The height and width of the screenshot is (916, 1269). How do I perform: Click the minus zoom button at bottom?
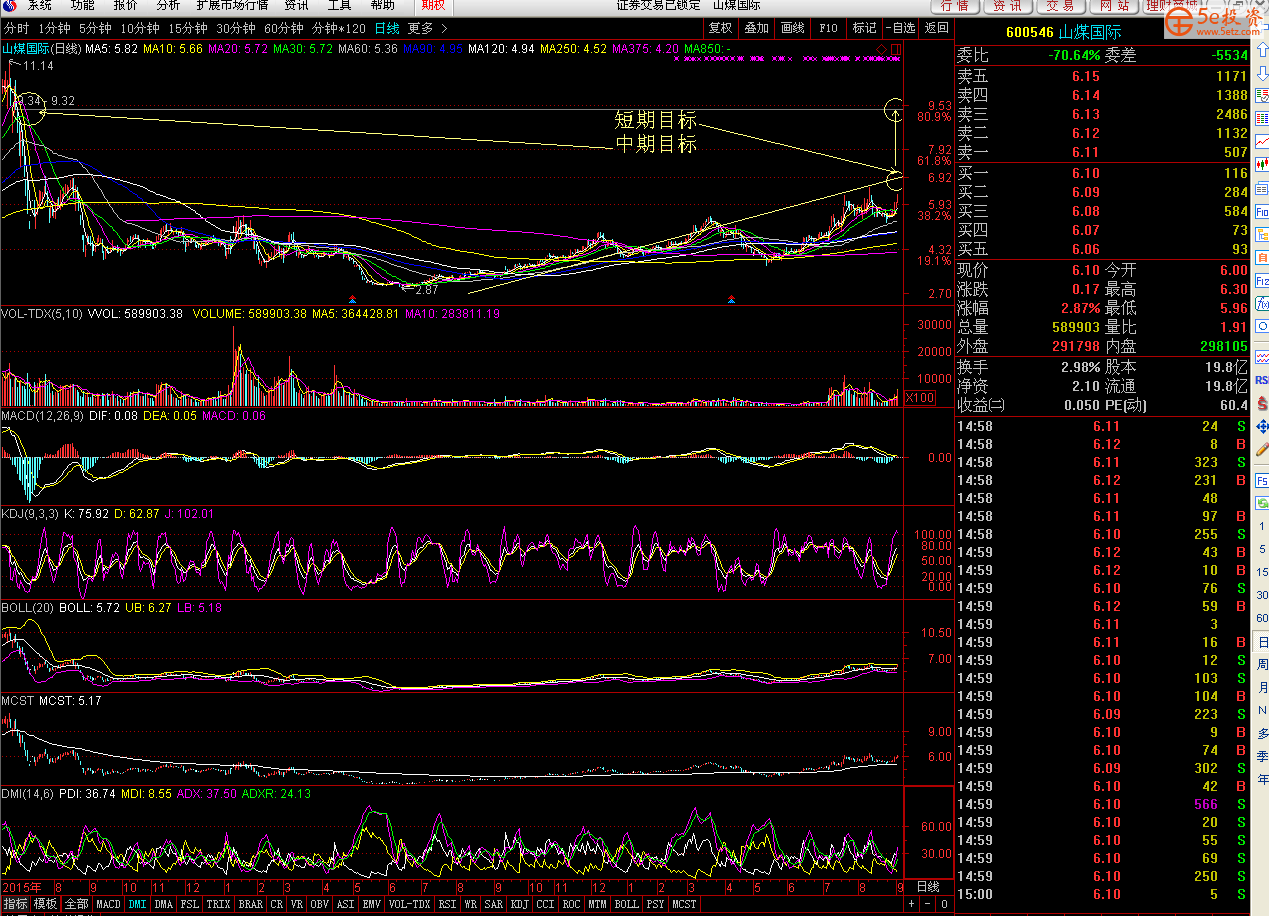(x=927, y=904)
